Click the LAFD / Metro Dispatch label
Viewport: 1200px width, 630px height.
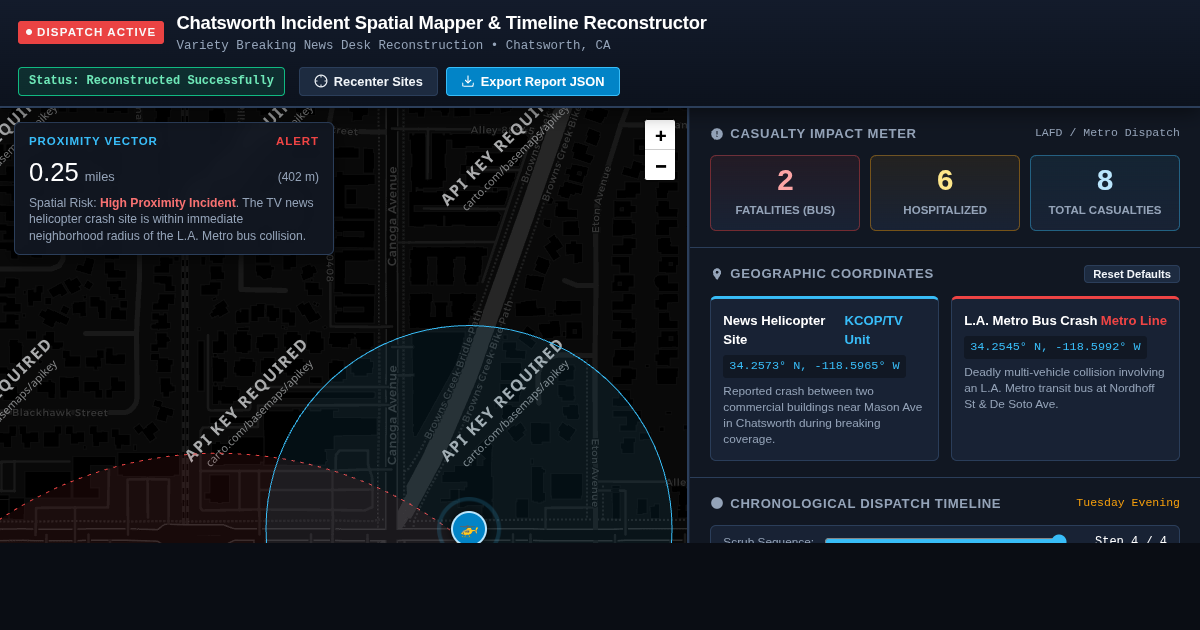[1107, 133]
